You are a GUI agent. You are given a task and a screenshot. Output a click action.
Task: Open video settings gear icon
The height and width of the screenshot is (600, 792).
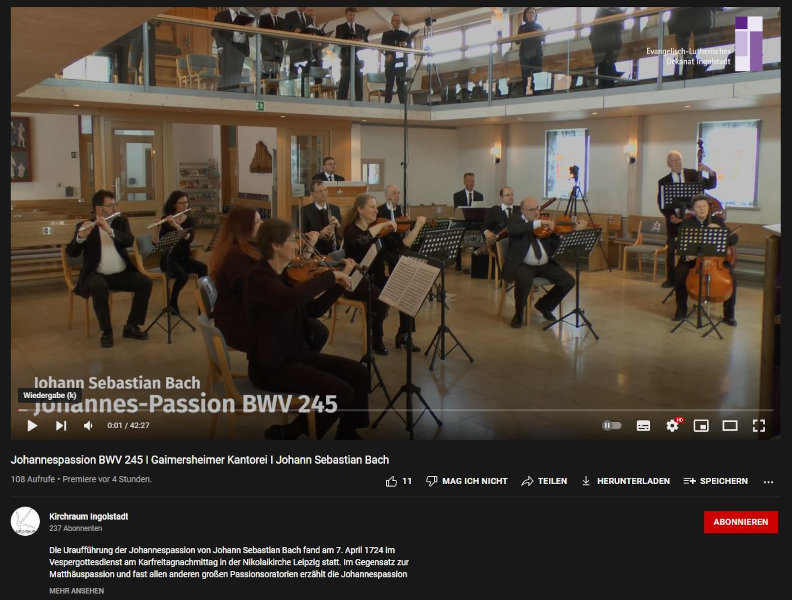click(672, 426)
